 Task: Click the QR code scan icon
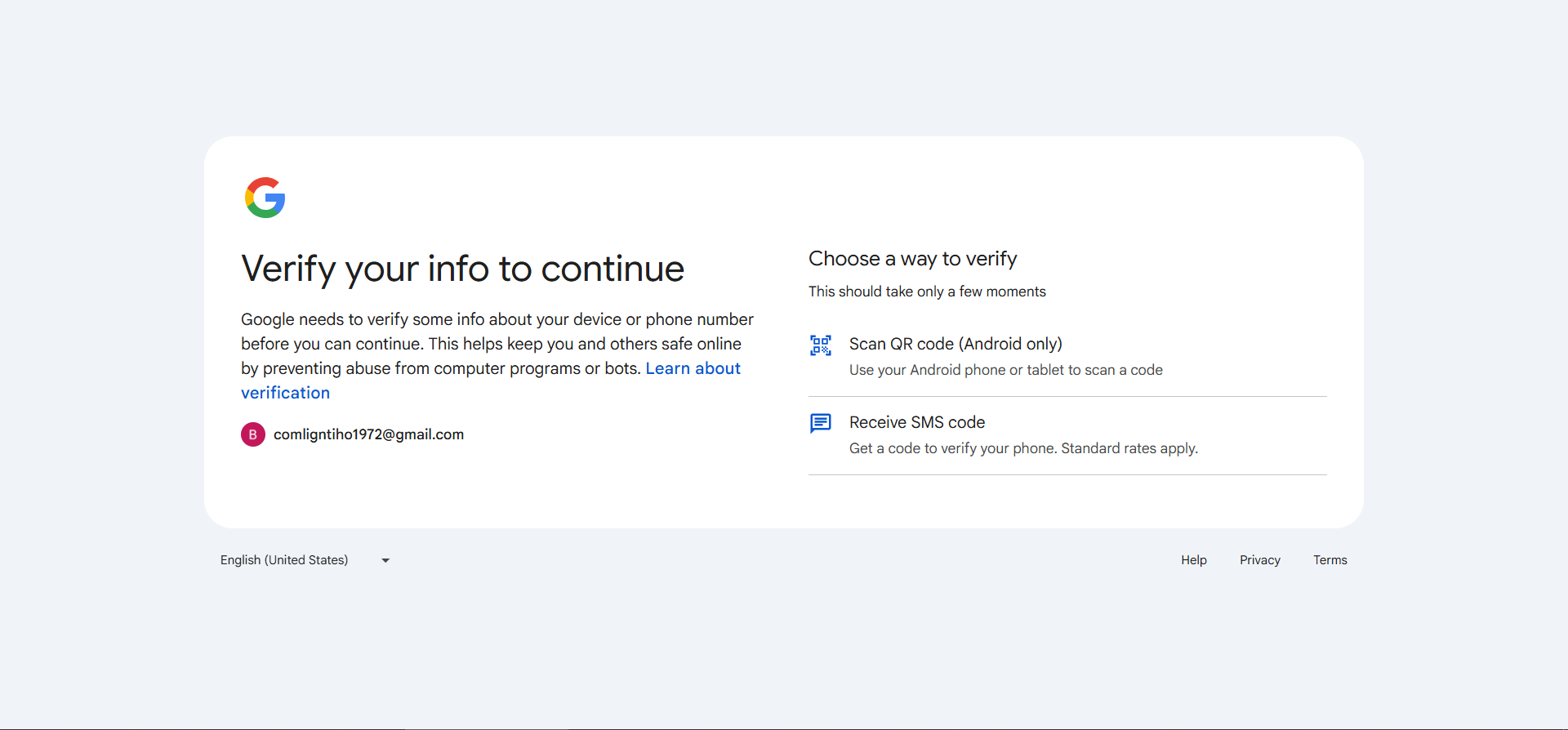click(821, 345)
